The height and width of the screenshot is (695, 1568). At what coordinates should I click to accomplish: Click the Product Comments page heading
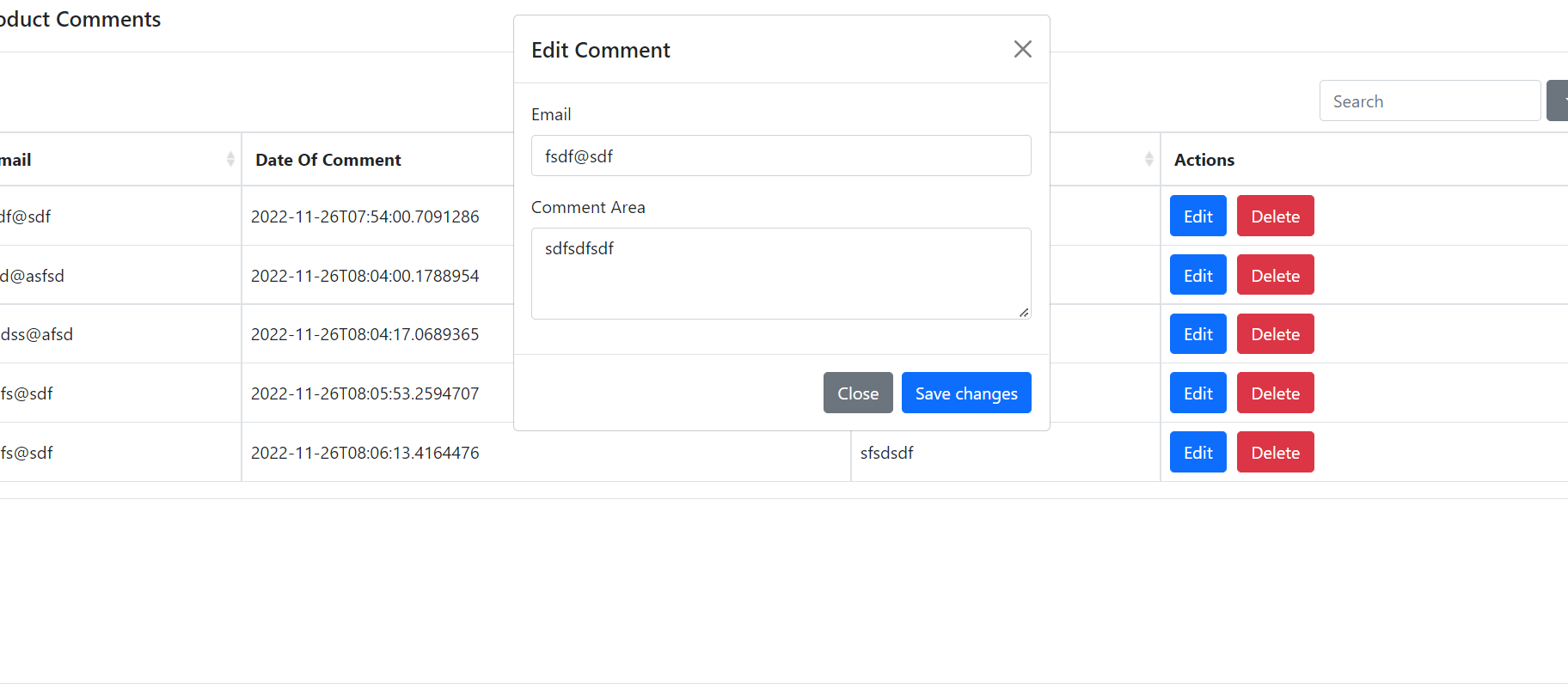pos(80,19)
